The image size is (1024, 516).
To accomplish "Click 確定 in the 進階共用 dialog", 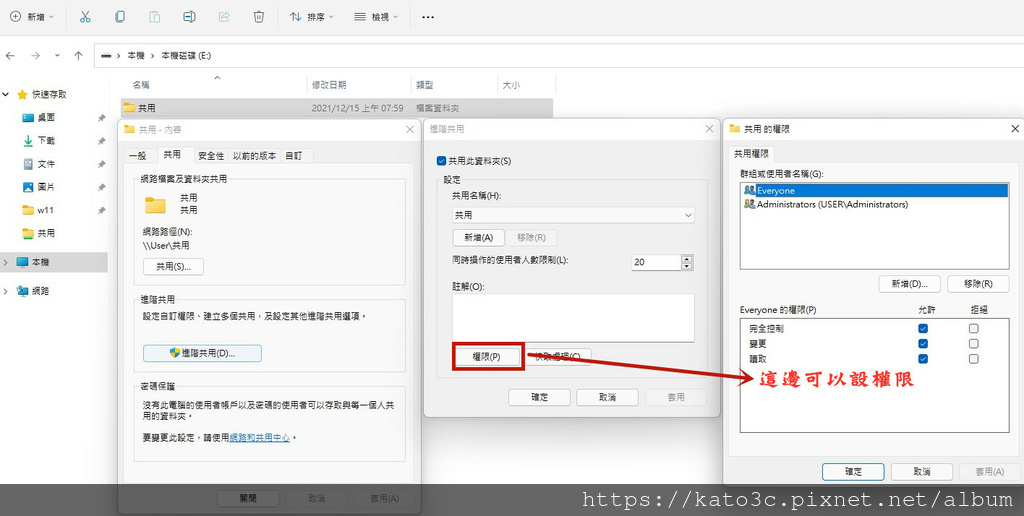I will coord(539,397).
